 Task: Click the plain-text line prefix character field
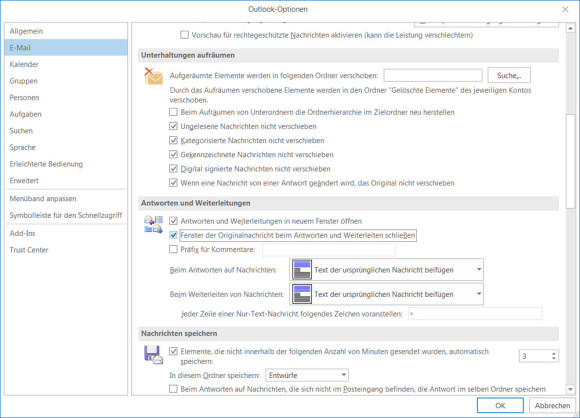pyautogui.click(x=475, y=314)
